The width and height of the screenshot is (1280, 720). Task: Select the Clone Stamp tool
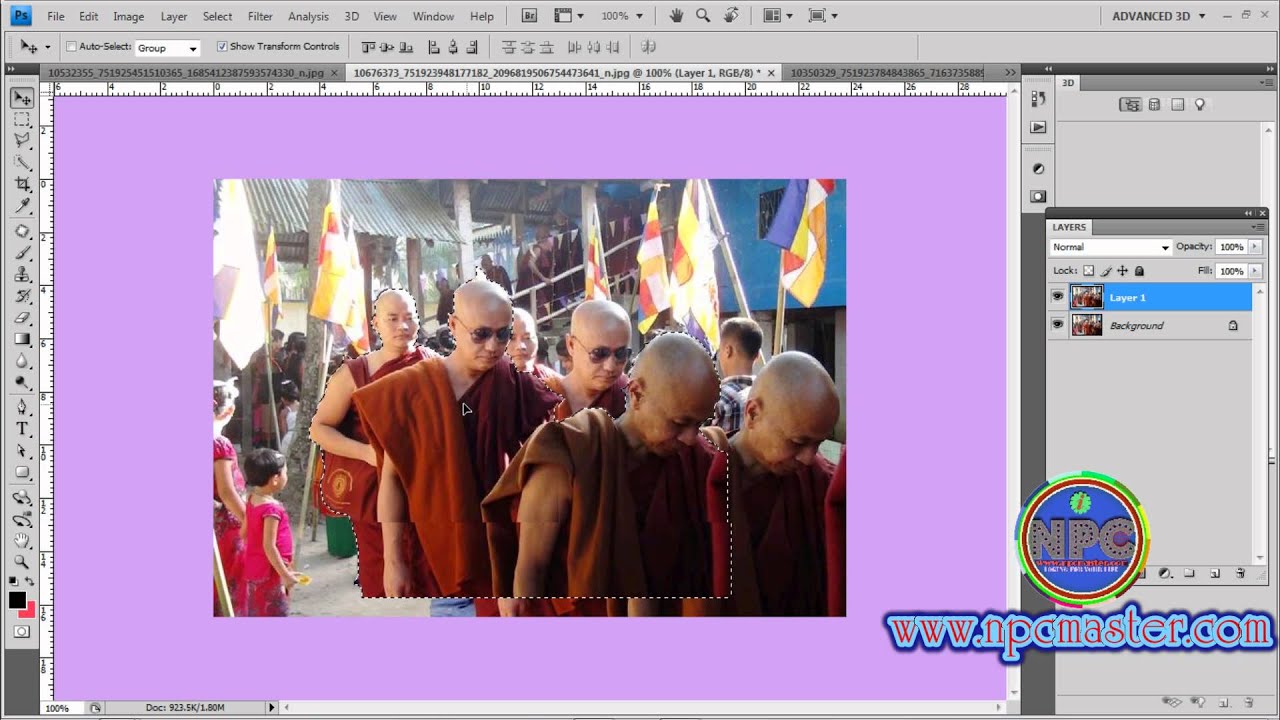(x=22, y=275)
